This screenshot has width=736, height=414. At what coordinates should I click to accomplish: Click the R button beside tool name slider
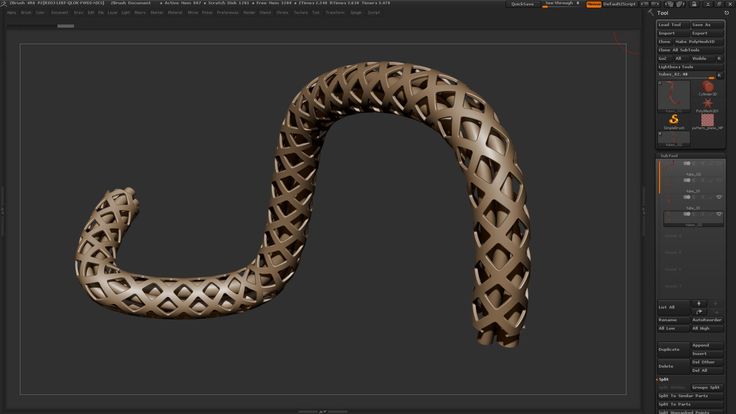coord(720,75)
